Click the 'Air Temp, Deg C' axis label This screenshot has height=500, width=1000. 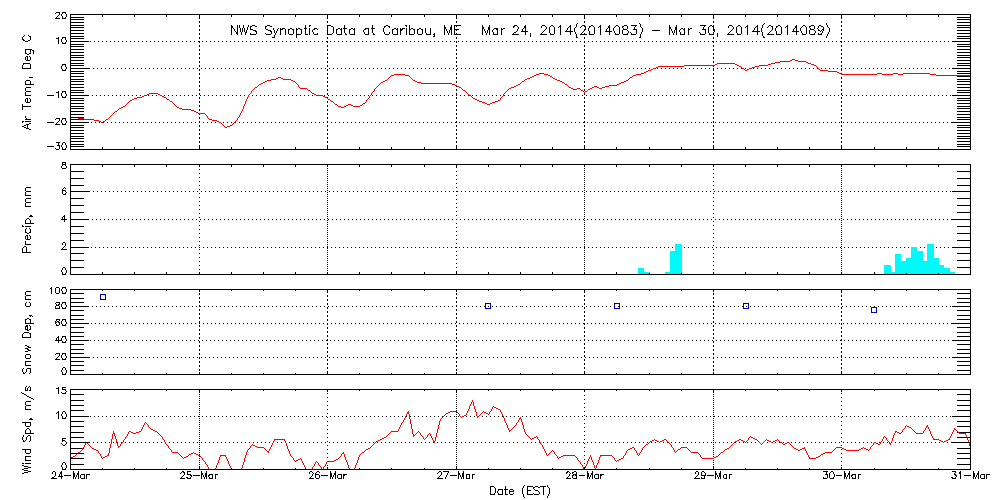point(27,83)
